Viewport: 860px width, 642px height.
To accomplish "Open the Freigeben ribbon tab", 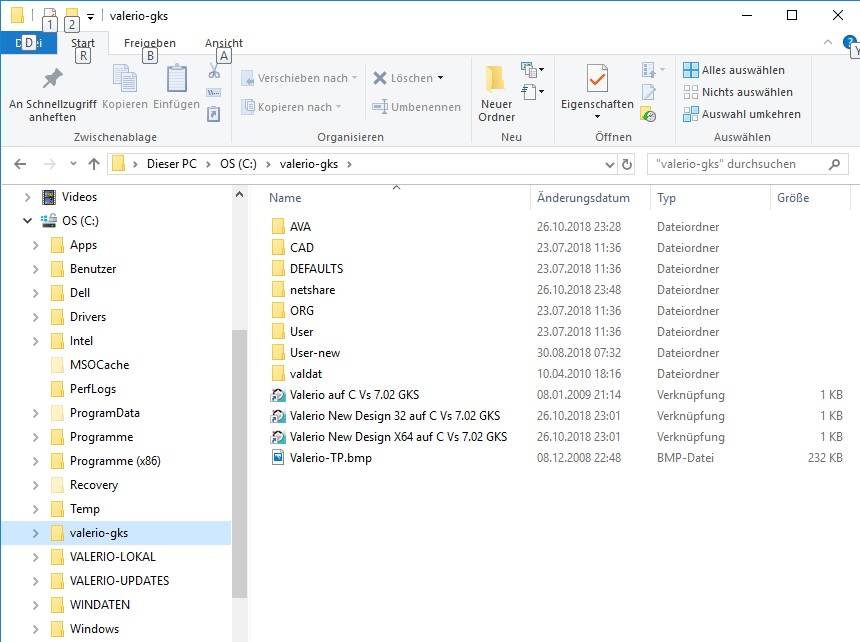I will (149, 43).
